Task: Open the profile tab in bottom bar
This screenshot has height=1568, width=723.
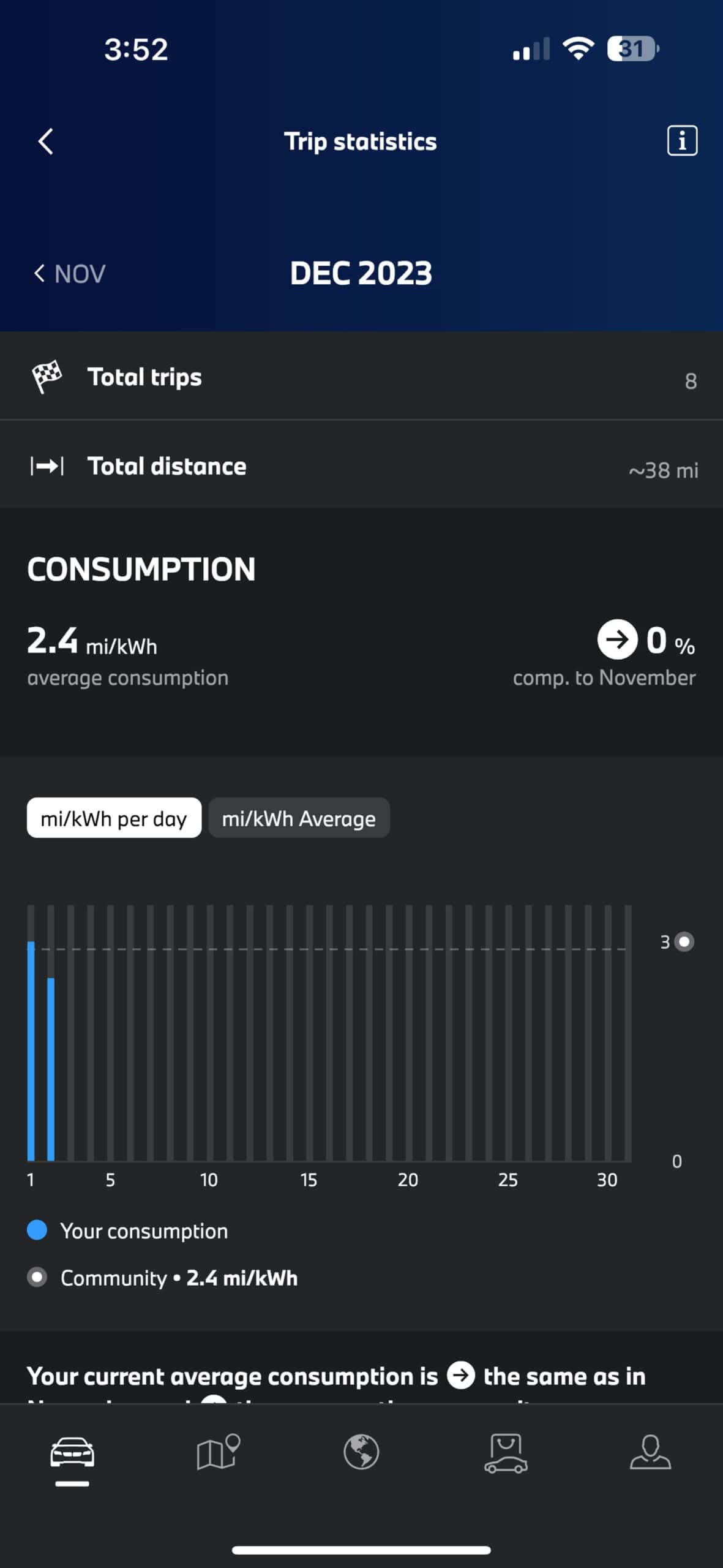Action: click(x=650, y=1452)
